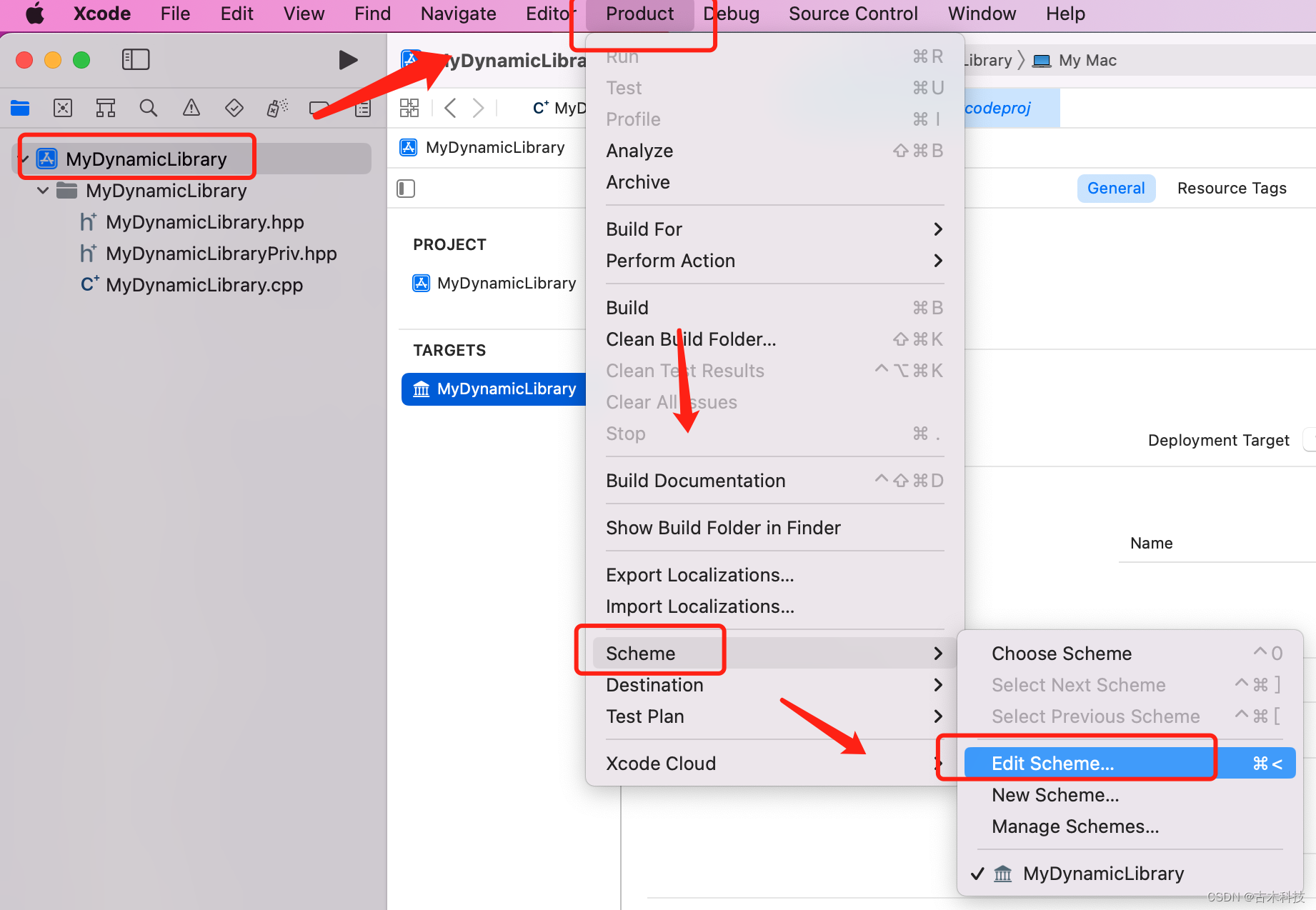The height and width of the screenshot is (910, 1316).
Task: Select checked MyDynamicLibrary scheme
Action: pyautogui.click(x=1130, y=874)
